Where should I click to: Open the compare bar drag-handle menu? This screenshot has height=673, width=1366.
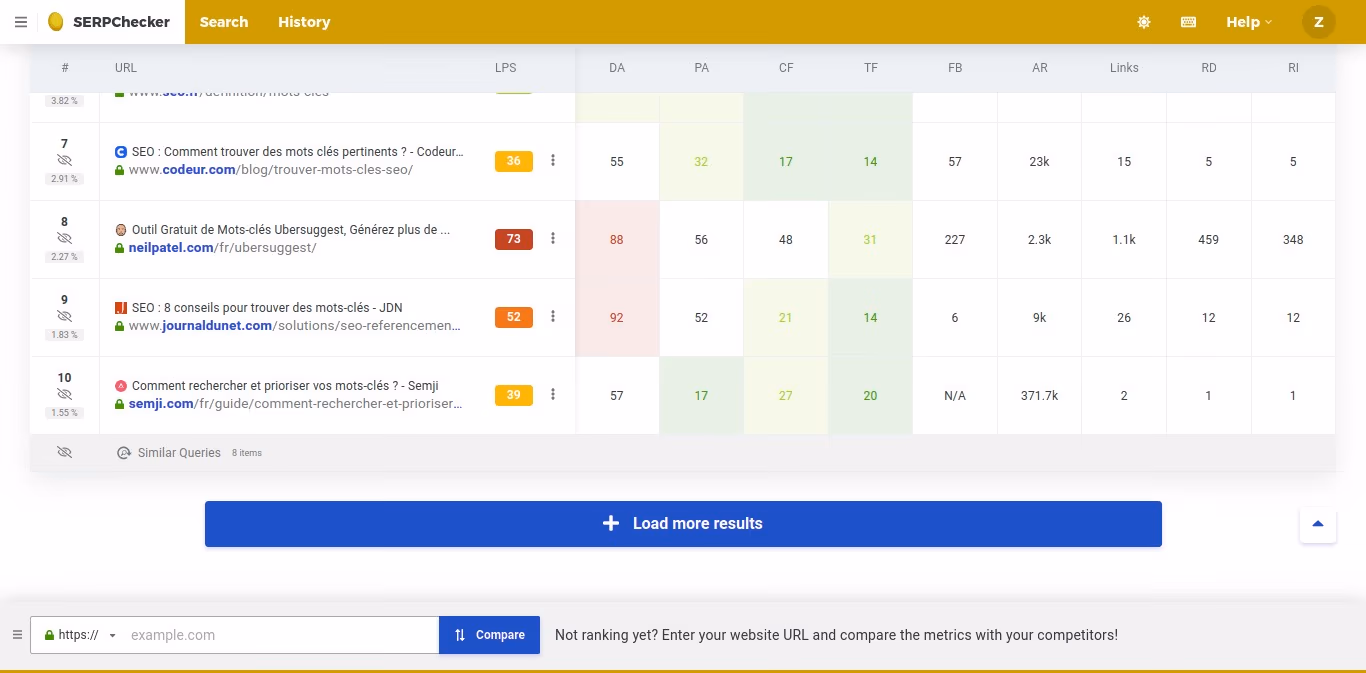pyautogui.click(x=17, y=635)
